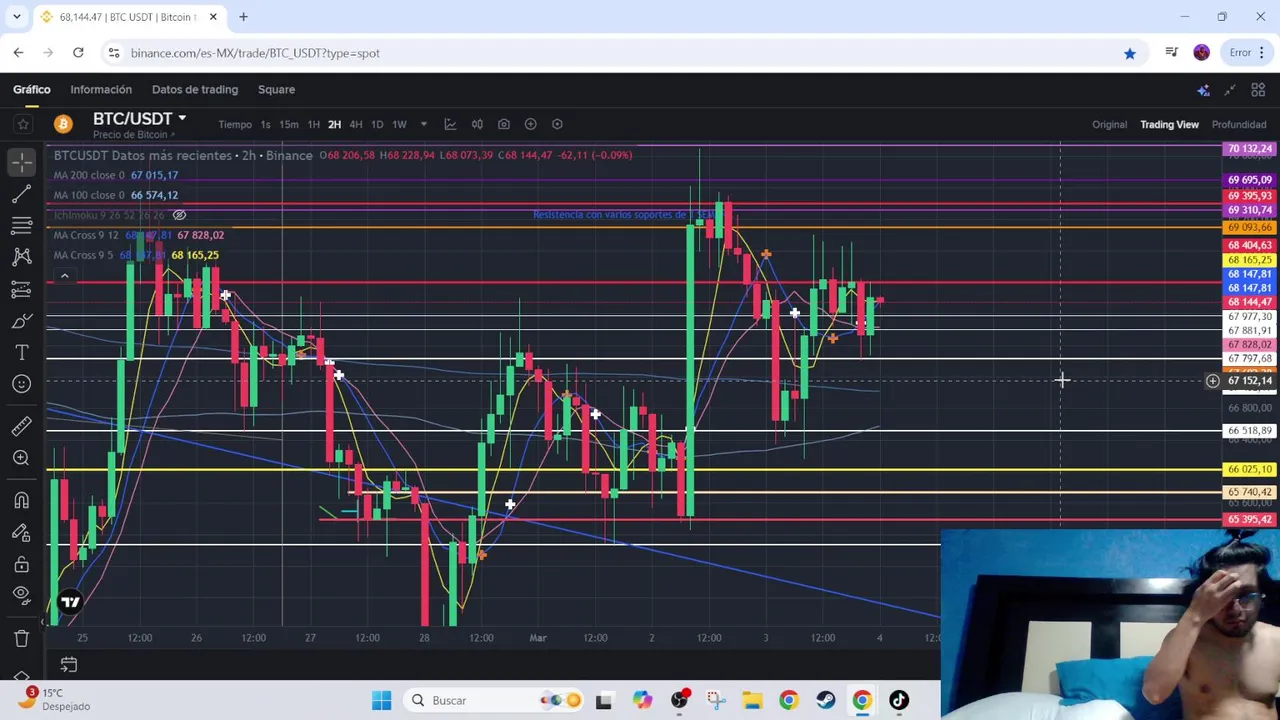Select the MA Cross 9 5 indicator
Viewport: 1280px width, 720px height.
[x=83, y=255]
